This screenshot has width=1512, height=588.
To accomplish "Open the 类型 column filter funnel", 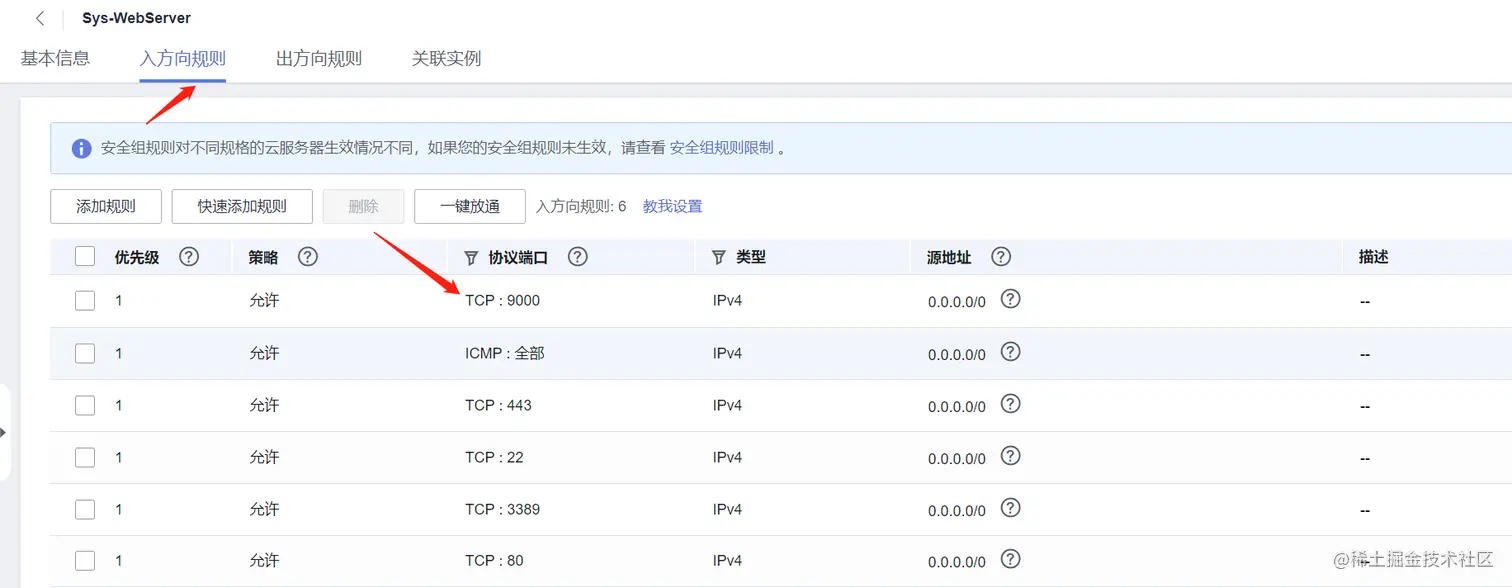I will (719, 258).
